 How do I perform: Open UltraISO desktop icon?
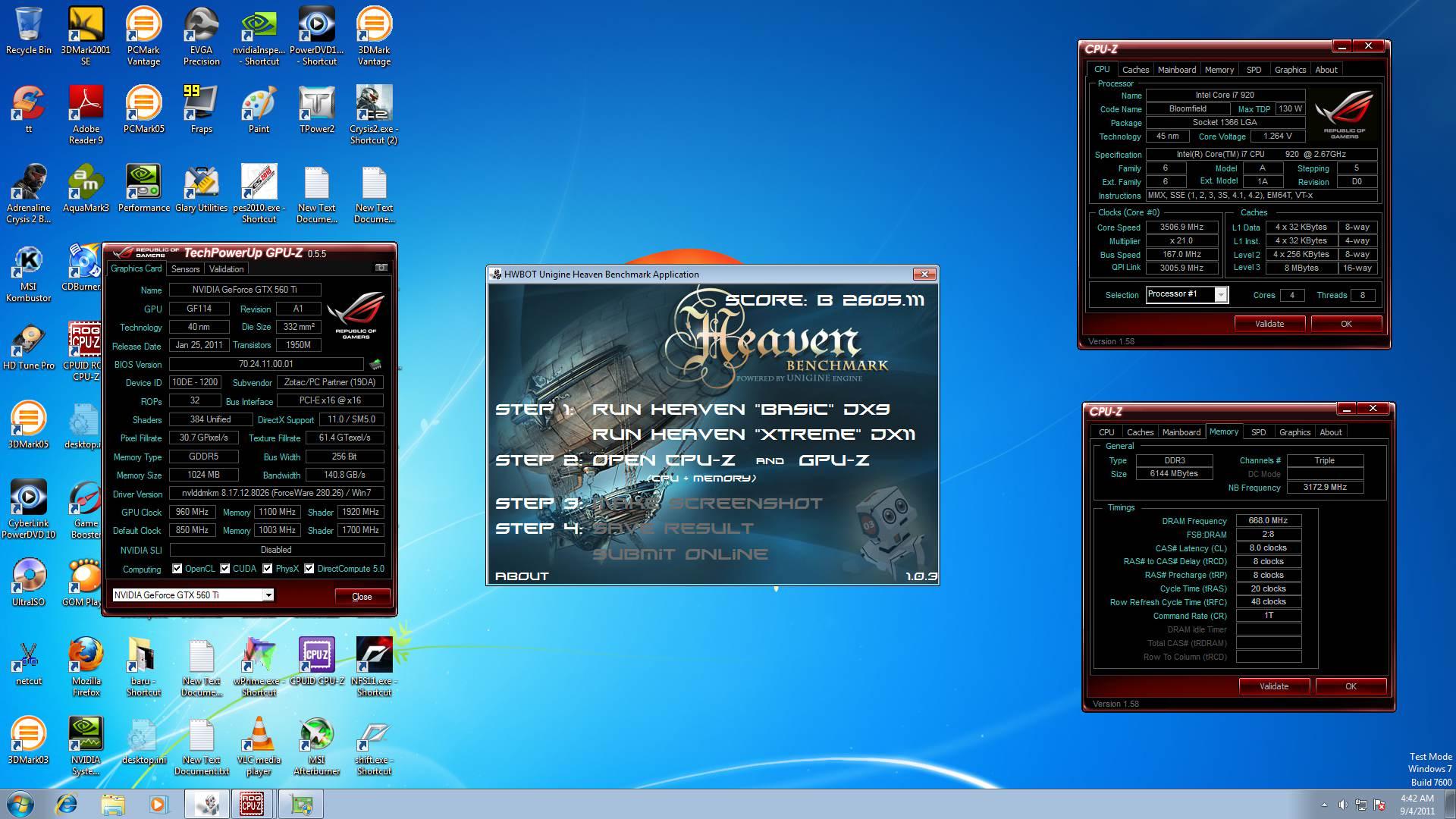pos(28,582)
